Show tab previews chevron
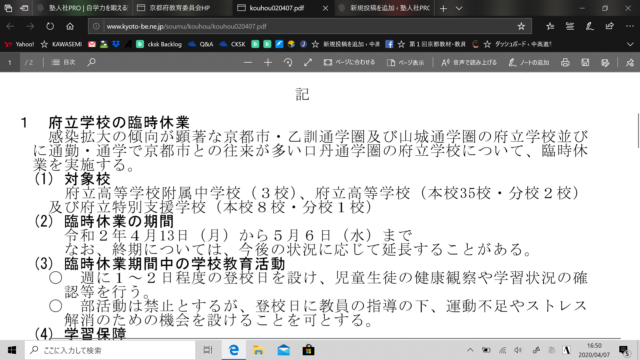The height and width of the screenshot is (360, 640). coord(459,8)
